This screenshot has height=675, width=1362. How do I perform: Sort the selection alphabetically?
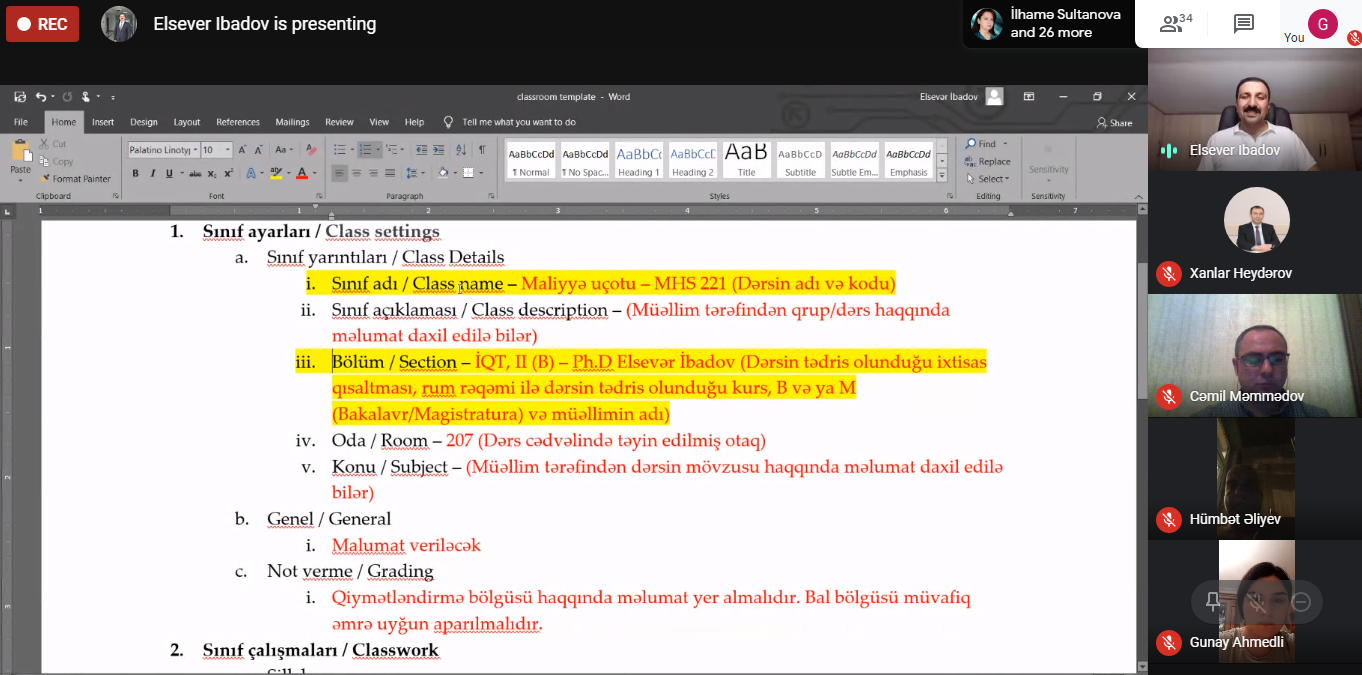[x=461, y=150]
